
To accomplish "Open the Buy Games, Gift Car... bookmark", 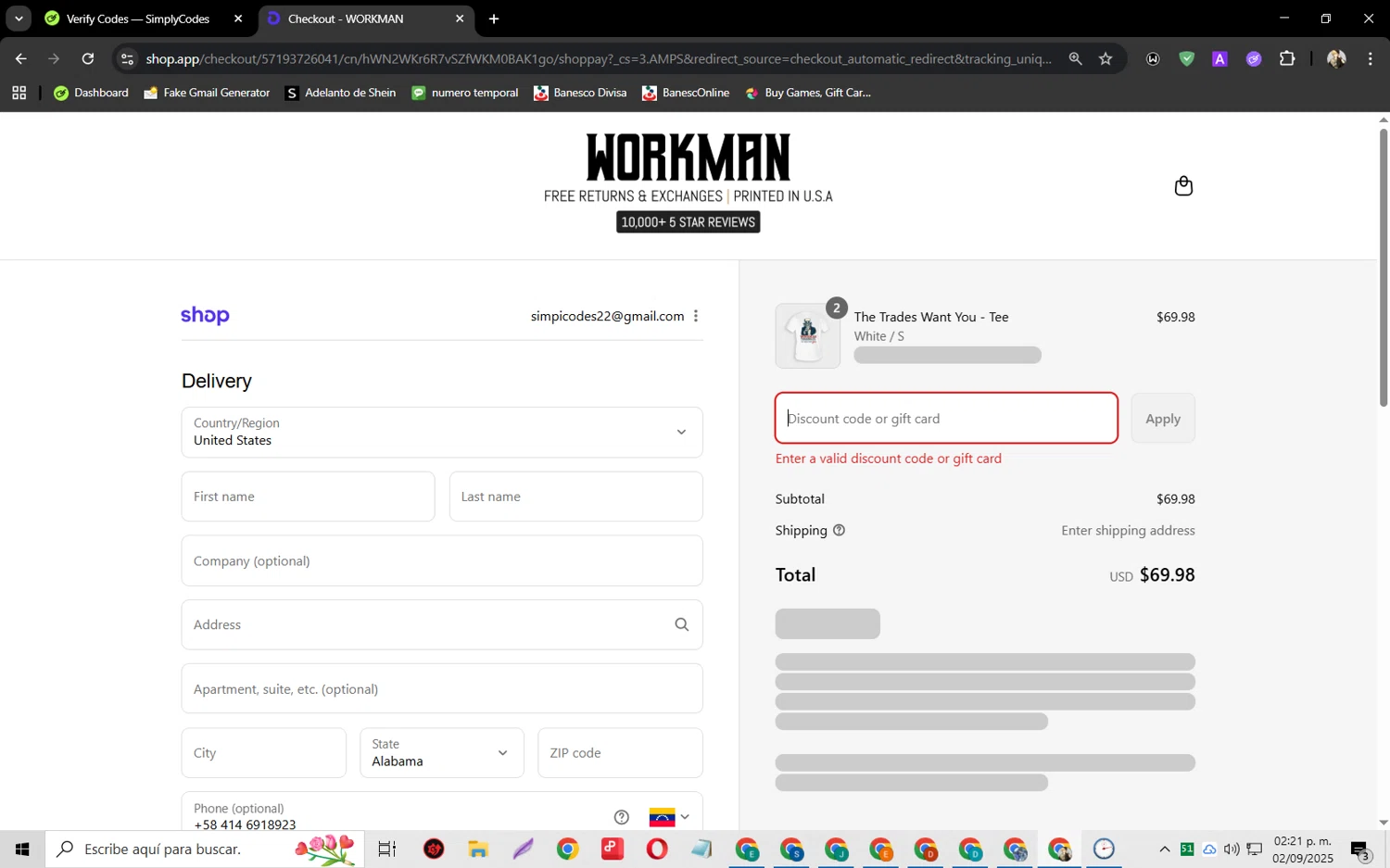I will point(808,93).
